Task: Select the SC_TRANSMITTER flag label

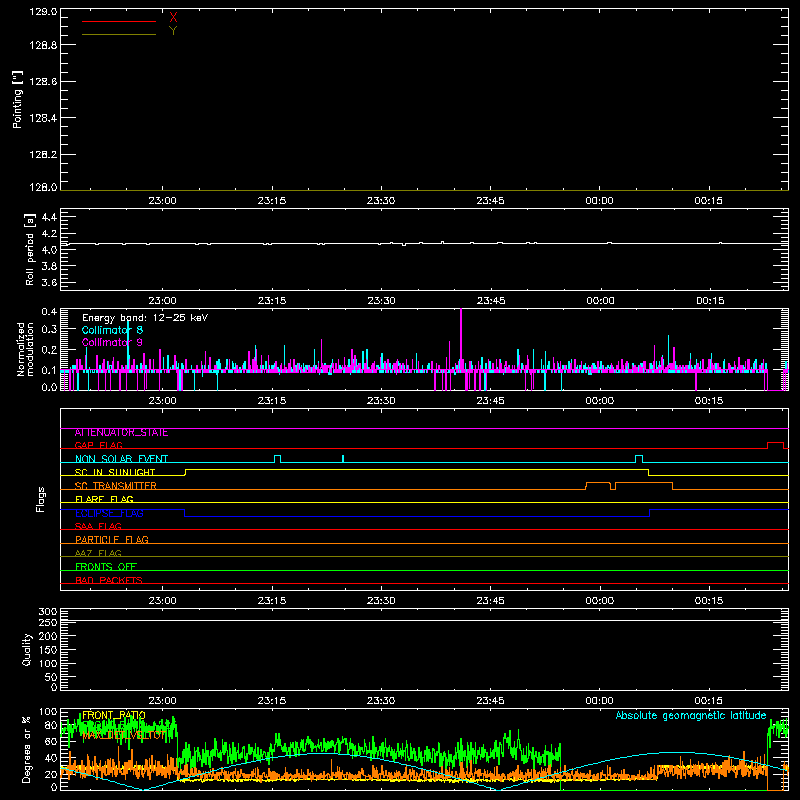Action: [115, 486]
